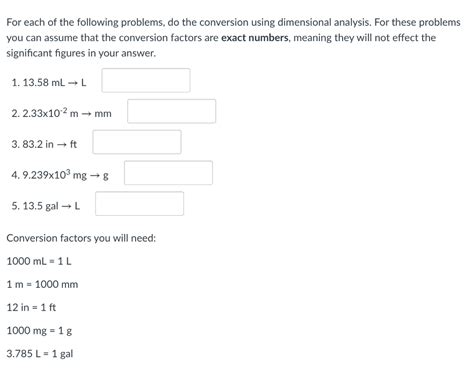
Task: Click the problem 2 text '2.33x10⁻² m → mm'
Action: (67, 113)
